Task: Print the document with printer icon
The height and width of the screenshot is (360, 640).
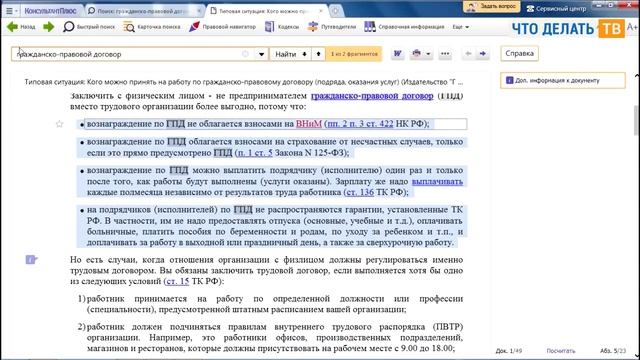Action: pos(416,53)
